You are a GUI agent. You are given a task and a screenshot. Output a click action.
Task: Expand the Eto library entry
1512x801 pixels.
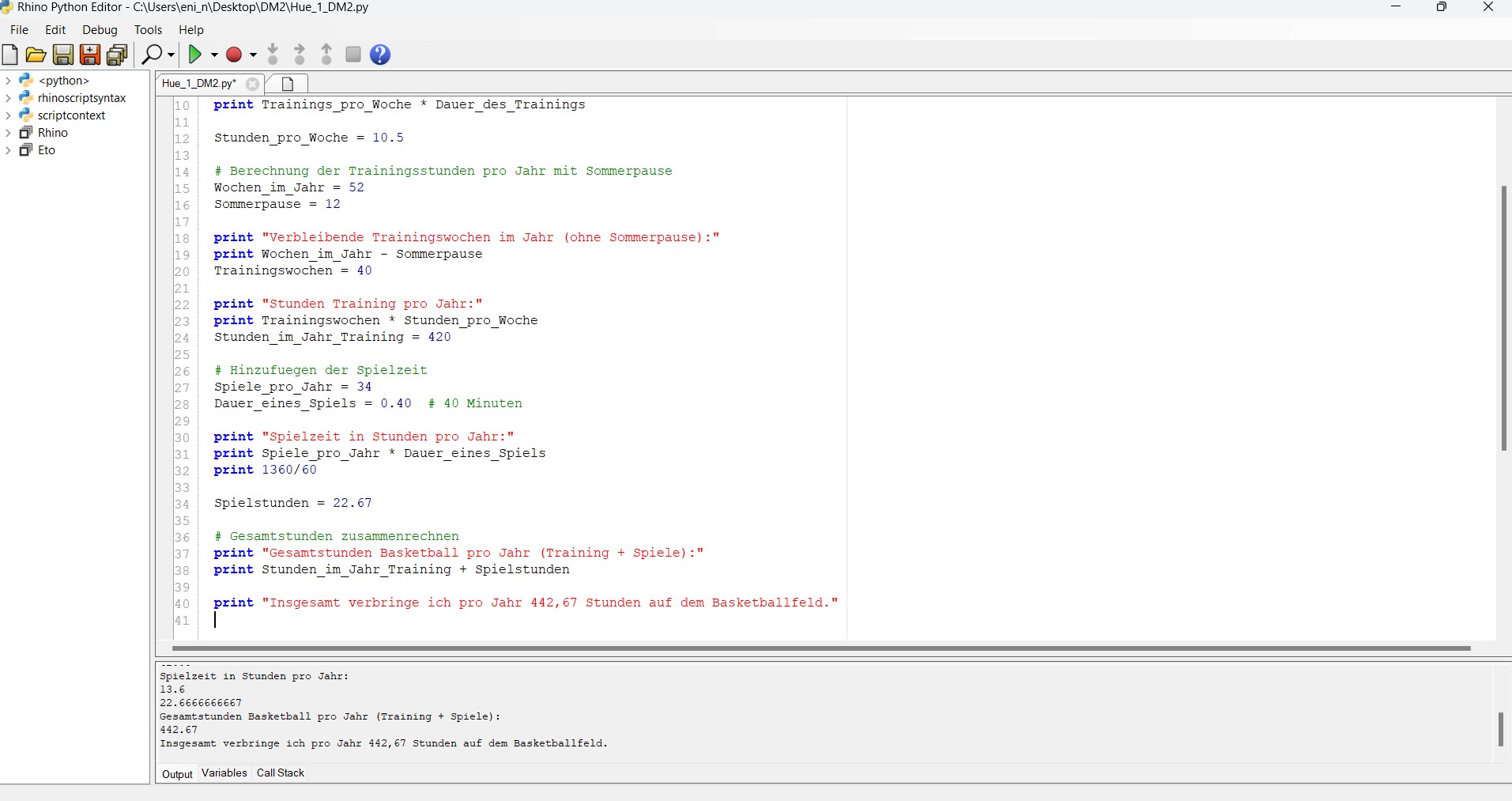click(x=8, y=150)
